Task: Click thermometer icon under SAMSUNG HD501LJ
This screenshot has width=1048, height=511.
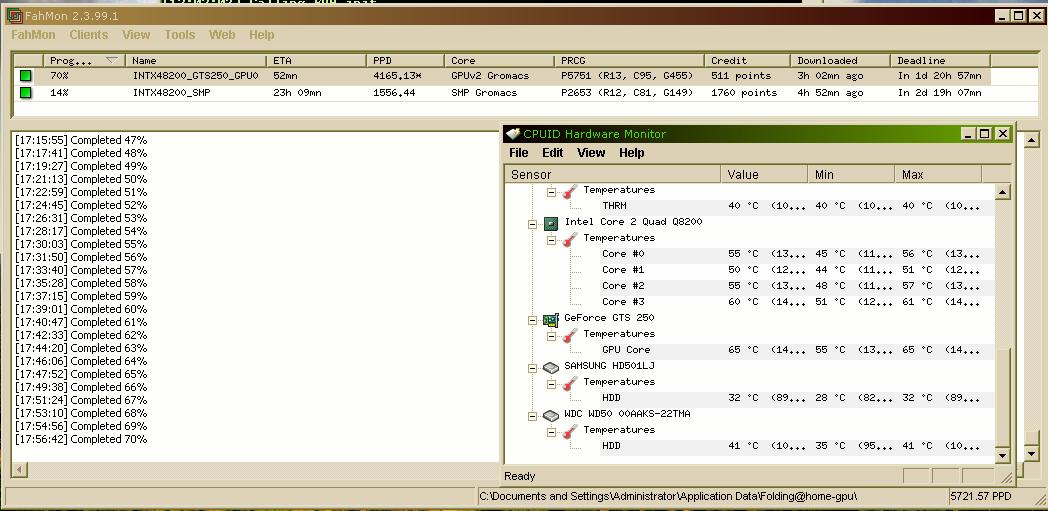Action: click(569, 383)
